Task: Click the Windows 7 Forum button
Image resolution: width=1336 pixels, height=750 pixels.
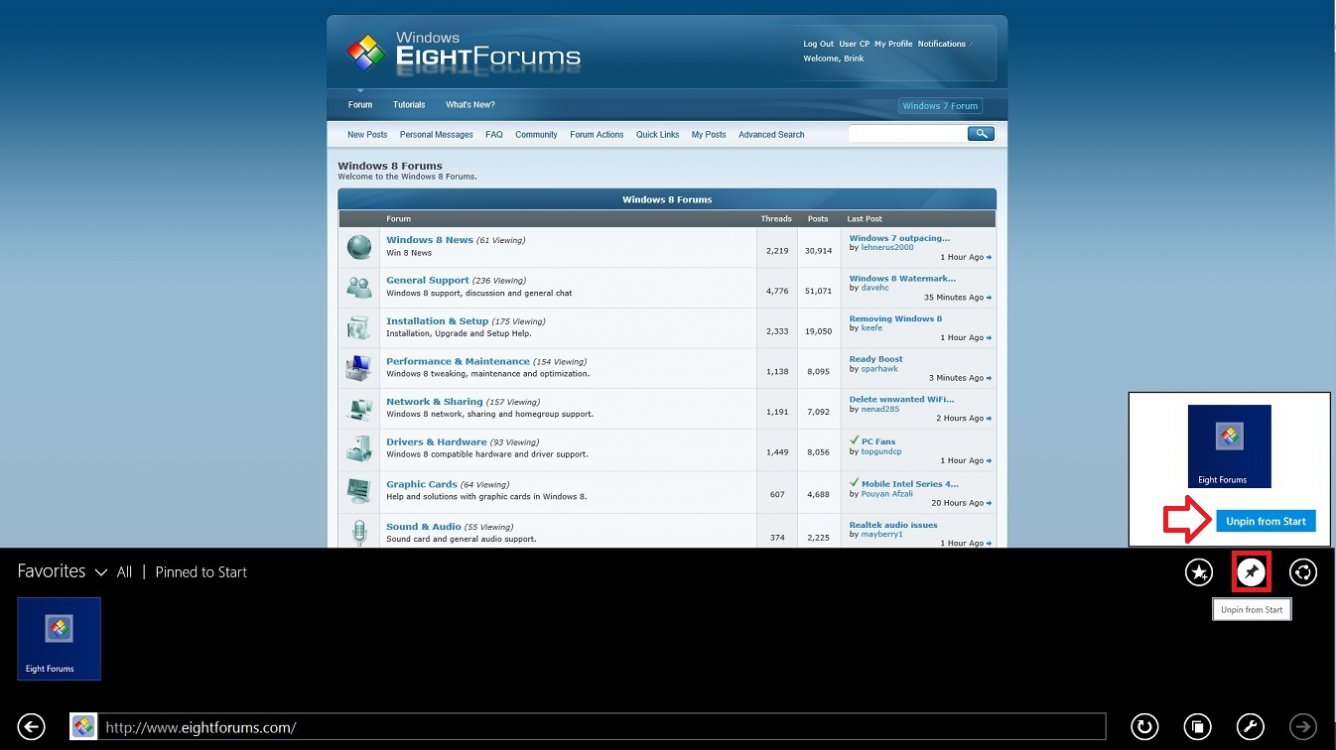Action: click(x=940, y=106)
